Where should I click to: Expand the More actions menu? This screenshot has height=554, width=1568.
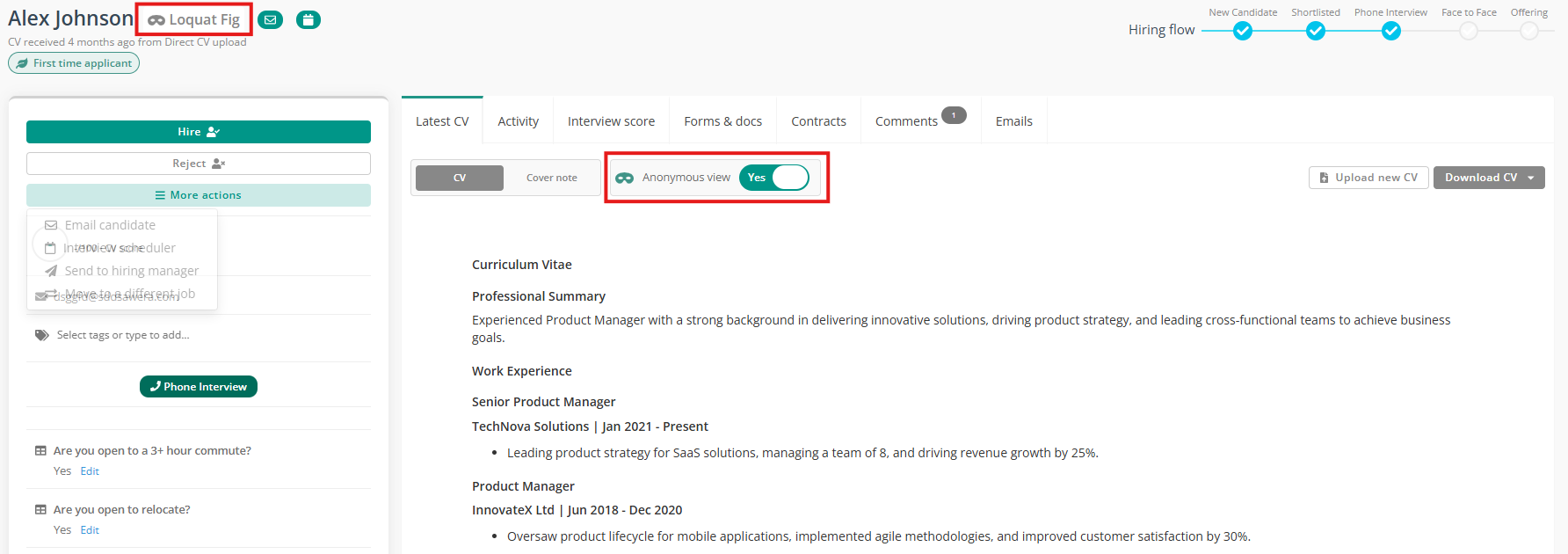click(x=199, y=195)
